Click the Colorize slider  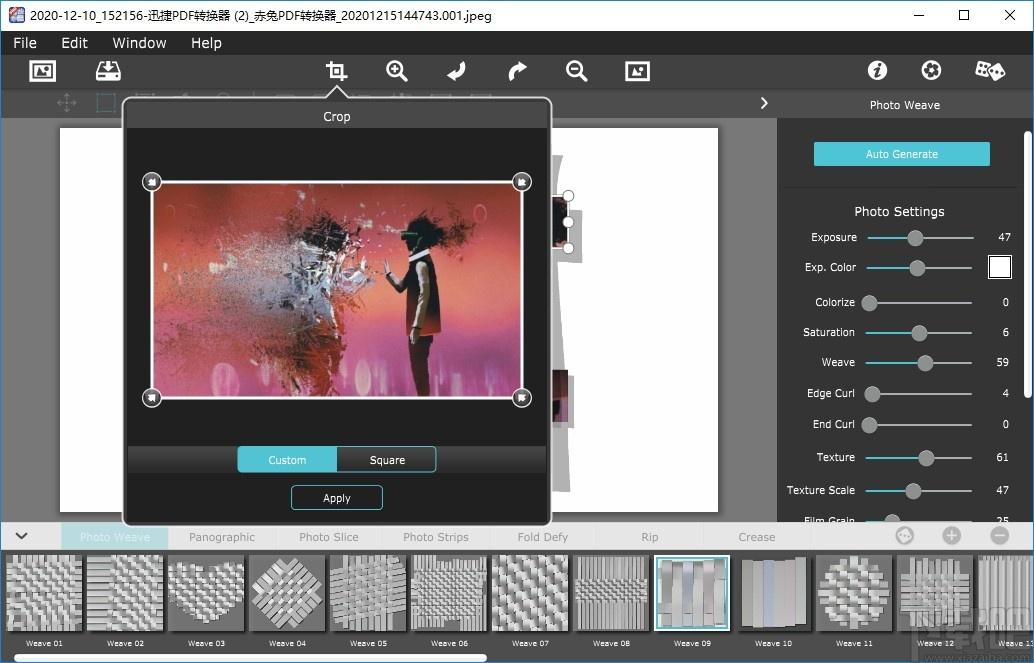919,303
